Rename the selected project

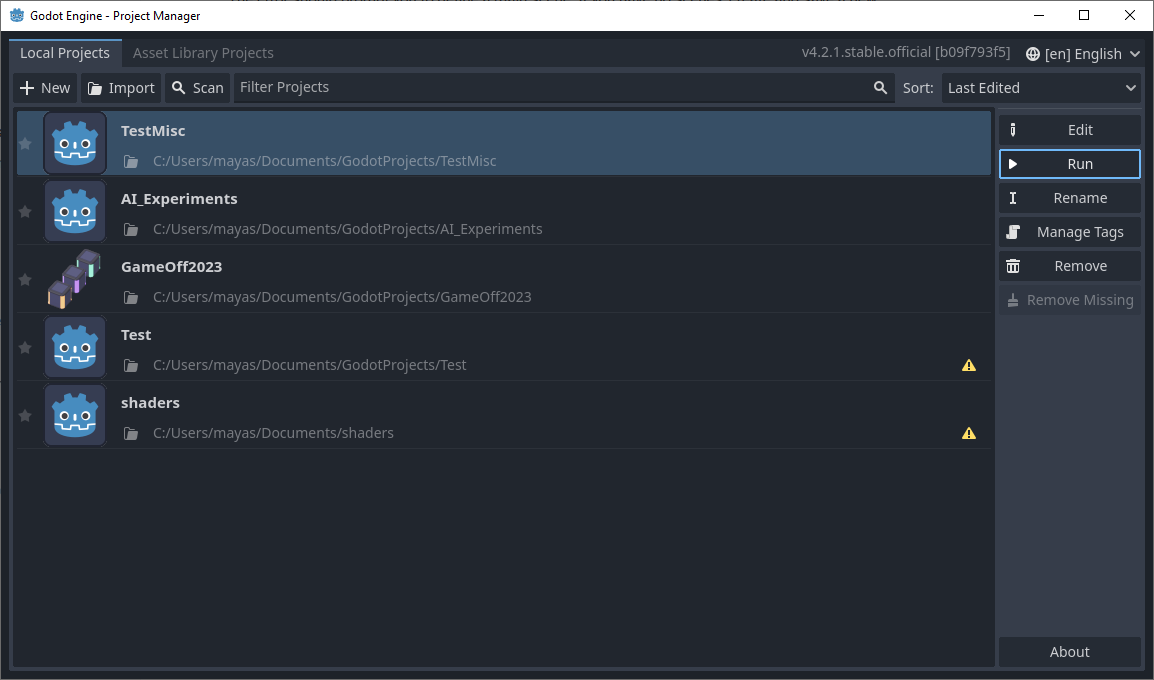(1069, 198)
